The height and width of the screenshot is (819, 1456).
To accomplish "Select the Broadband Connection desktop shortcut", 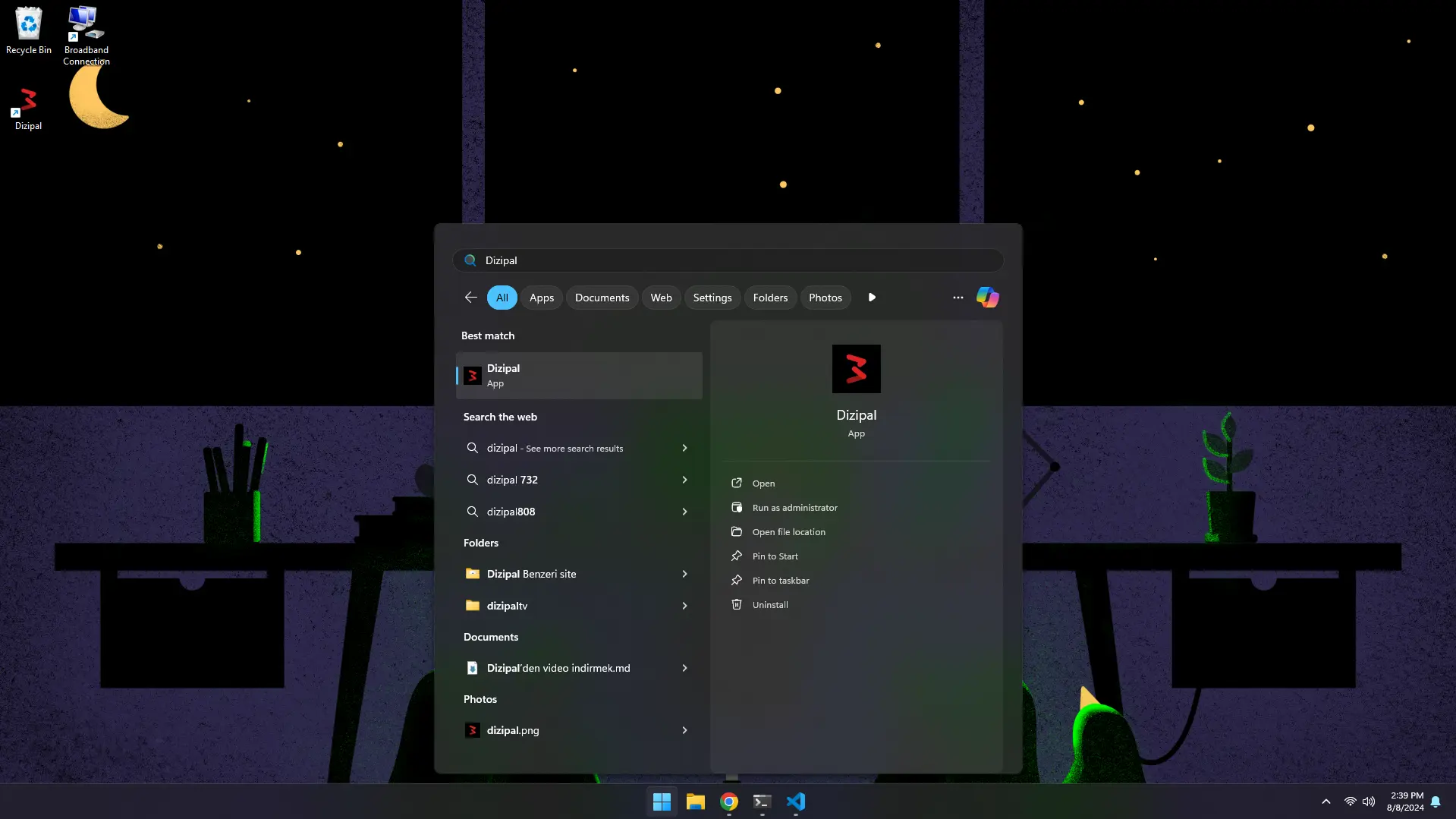I will point(86,35).
